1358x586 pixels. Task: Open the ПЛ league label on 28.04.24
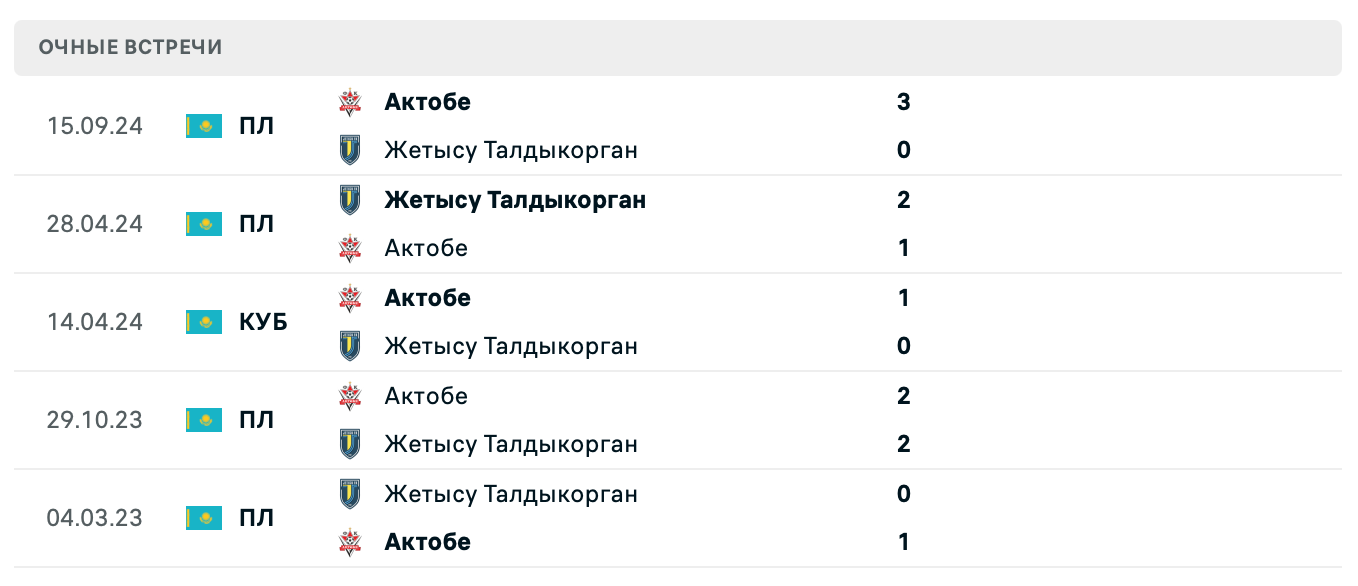(257, 224)
